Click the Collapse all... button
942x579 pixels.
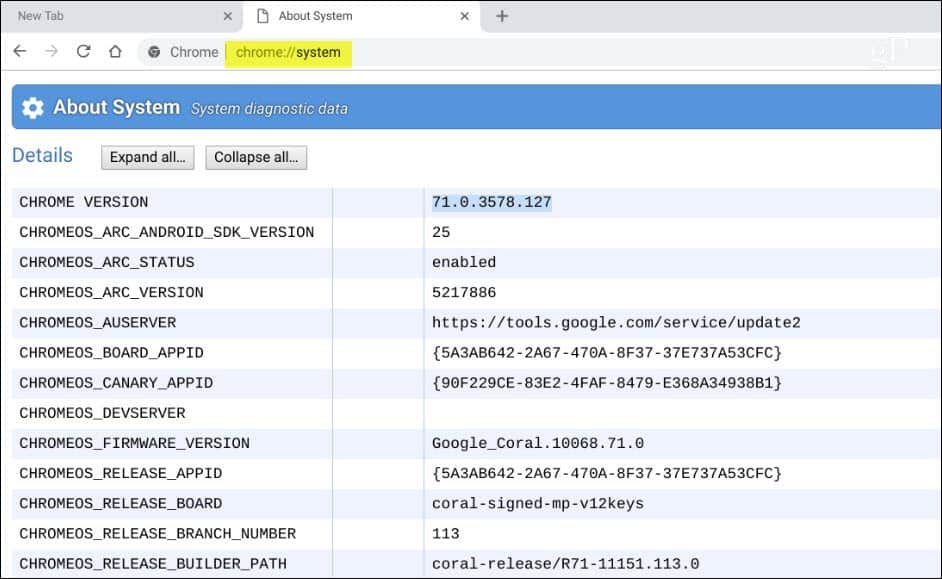[256, 157]
